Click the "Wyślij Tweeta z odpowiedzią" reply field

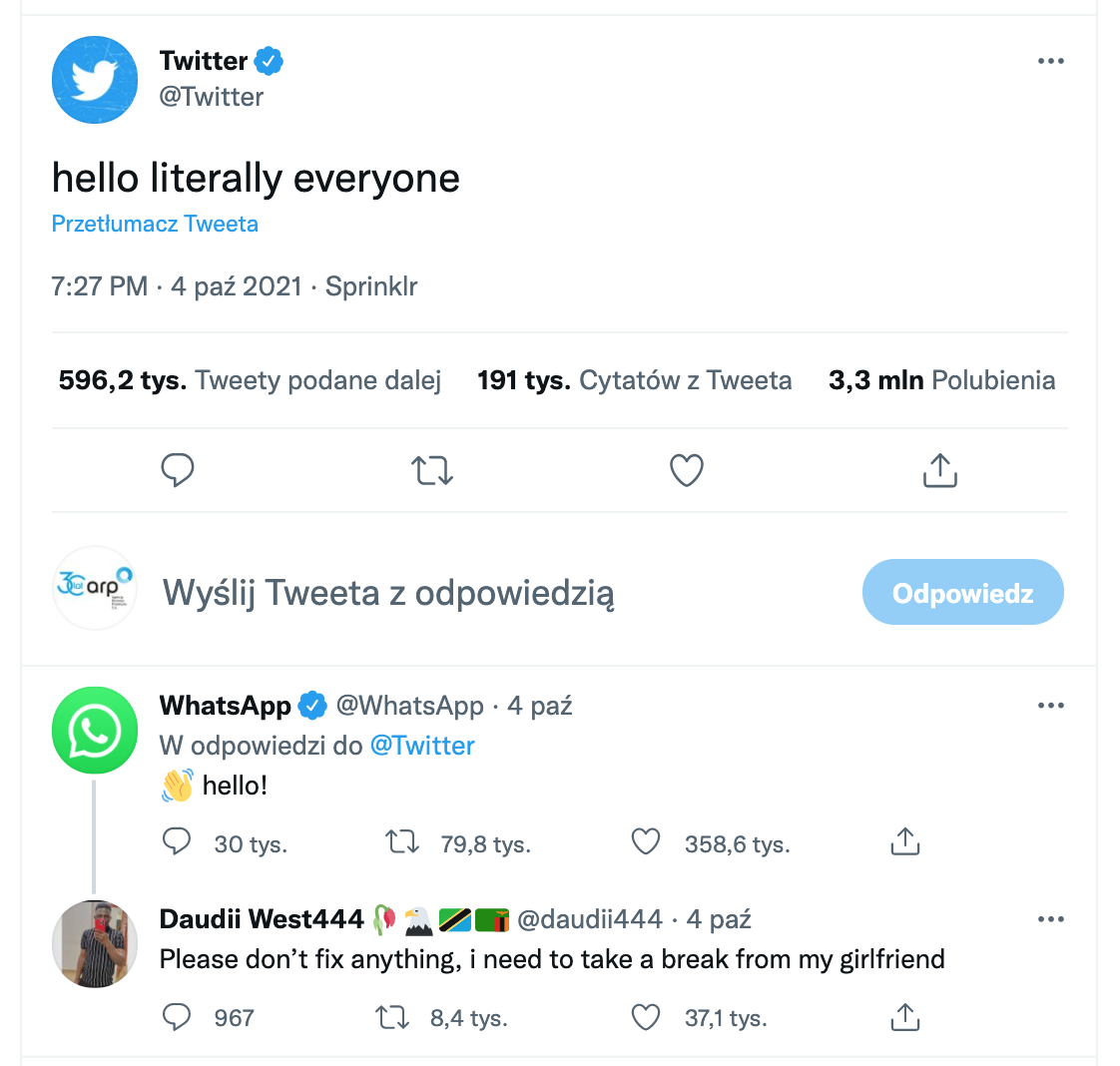pyautogui.click(x=389, y=593)
